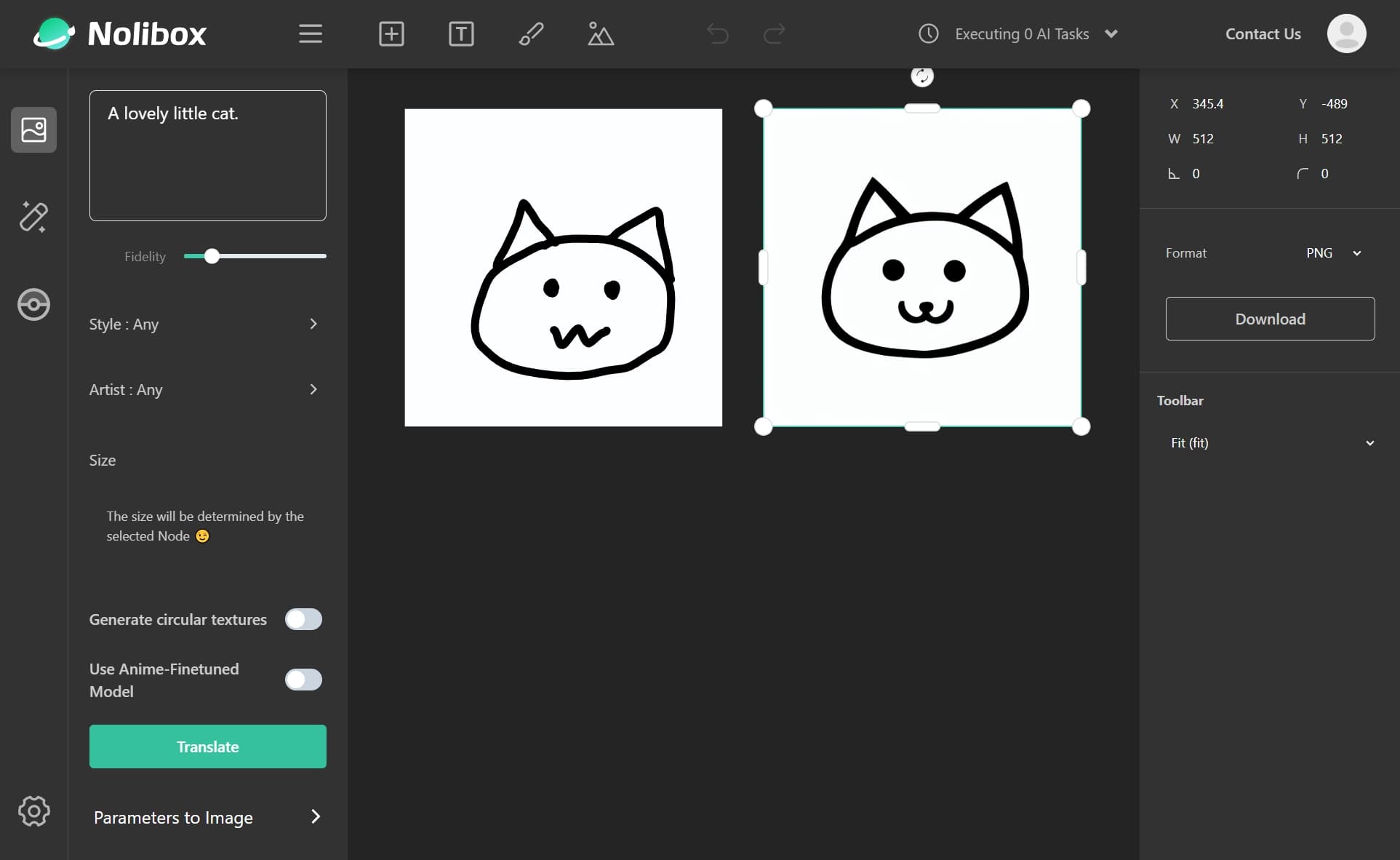Click the Fidelity slider handle
Screen dimensions: 1400x860
pyautogui.click(x=212, y=256)
